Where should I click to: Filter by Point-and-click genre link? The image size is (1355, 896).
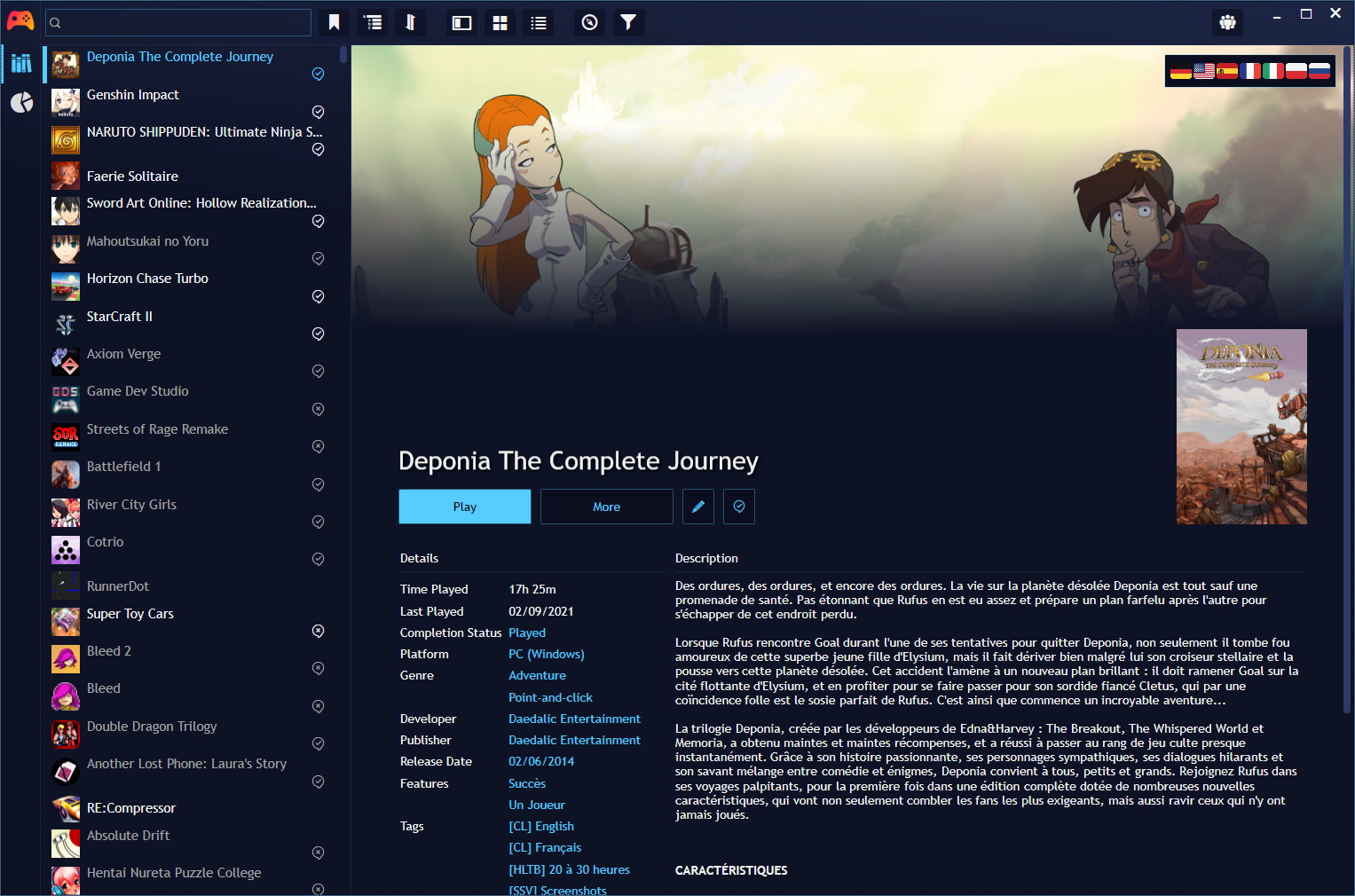pyautogui.click(x=550, y=697)
